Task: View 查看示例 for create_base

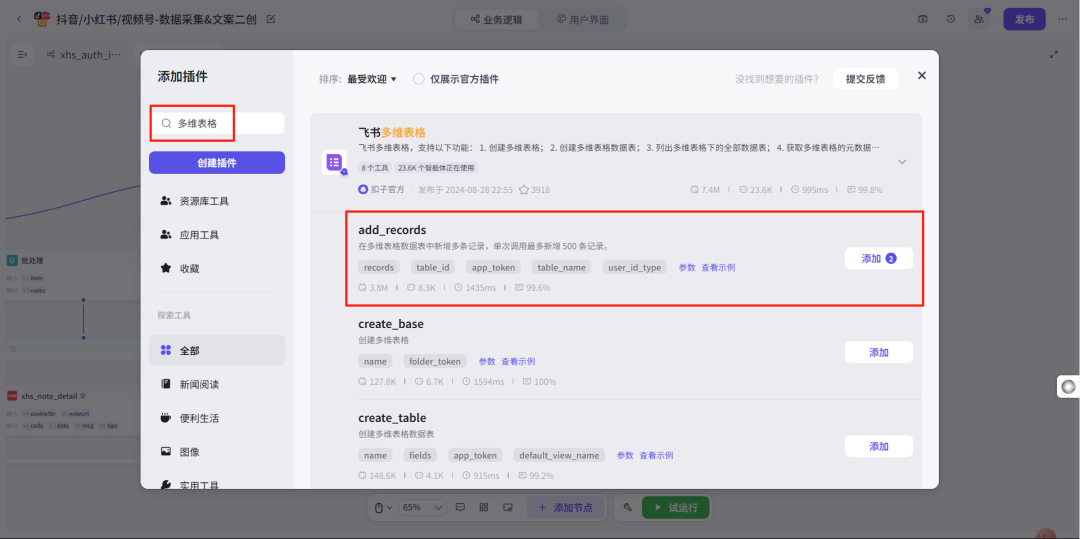Action: click(x=518, y=361)
